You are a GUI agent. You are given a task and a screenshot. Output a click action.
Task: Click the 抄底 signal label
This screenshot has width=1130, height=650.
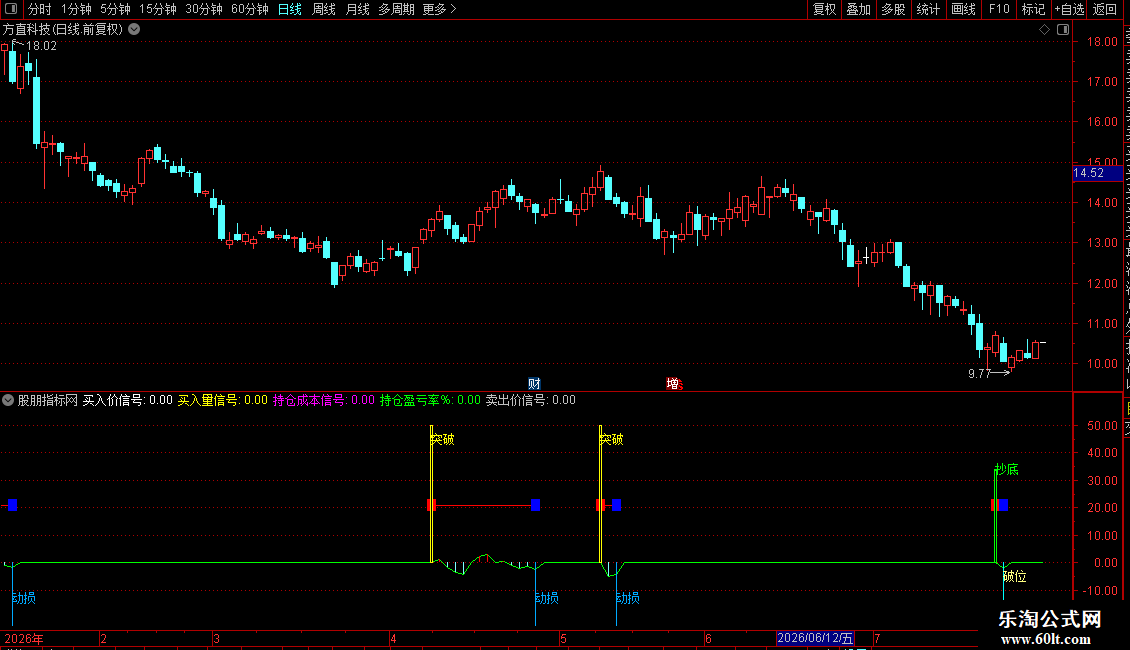pos(1007,469)
